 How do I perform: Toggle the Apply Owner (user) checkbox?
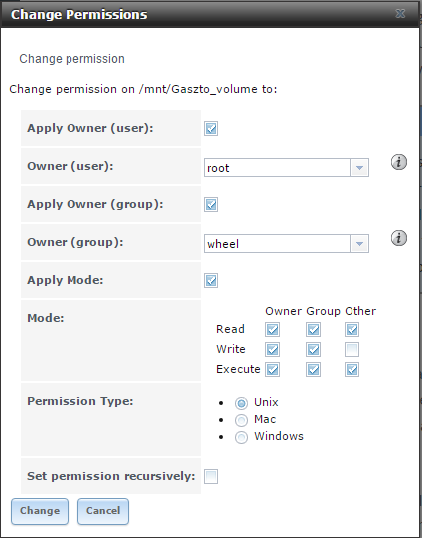[x=211, y=129]
